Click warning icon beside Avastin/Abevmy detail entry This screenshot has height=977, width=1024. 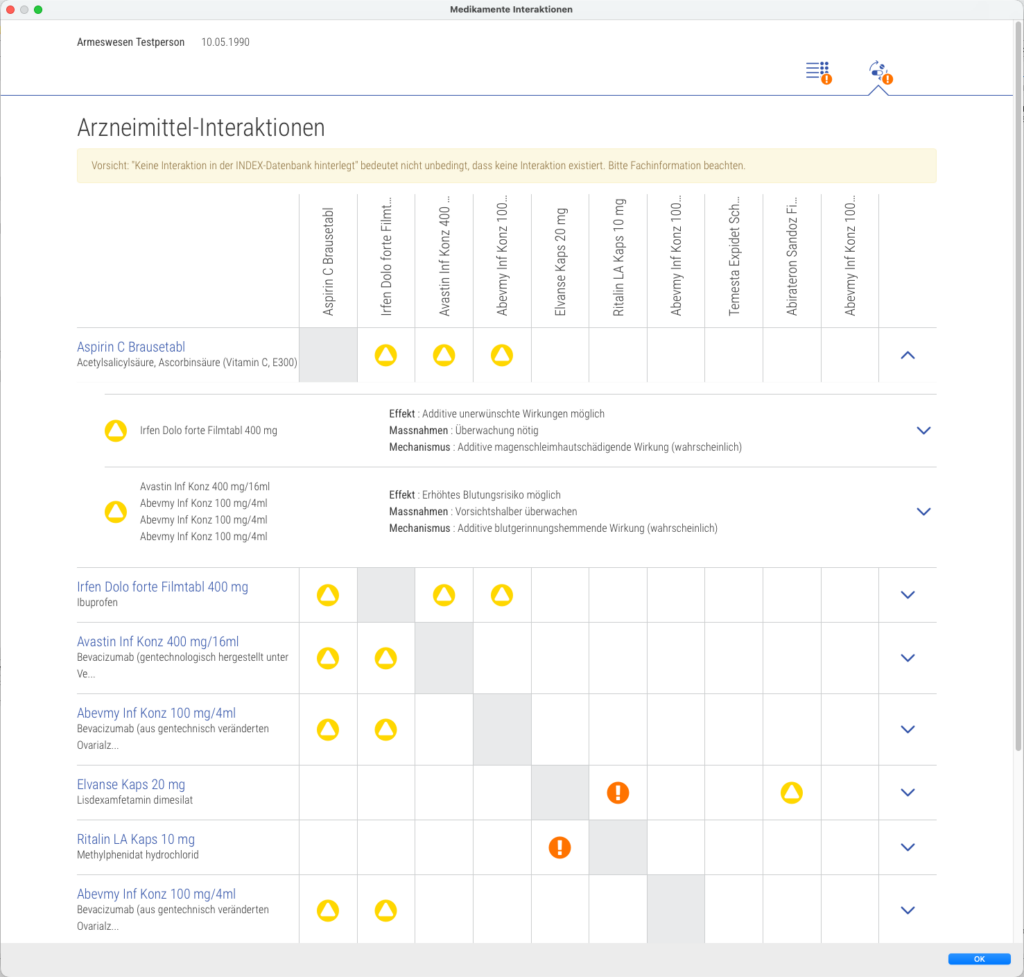click(x=116, y=511)
